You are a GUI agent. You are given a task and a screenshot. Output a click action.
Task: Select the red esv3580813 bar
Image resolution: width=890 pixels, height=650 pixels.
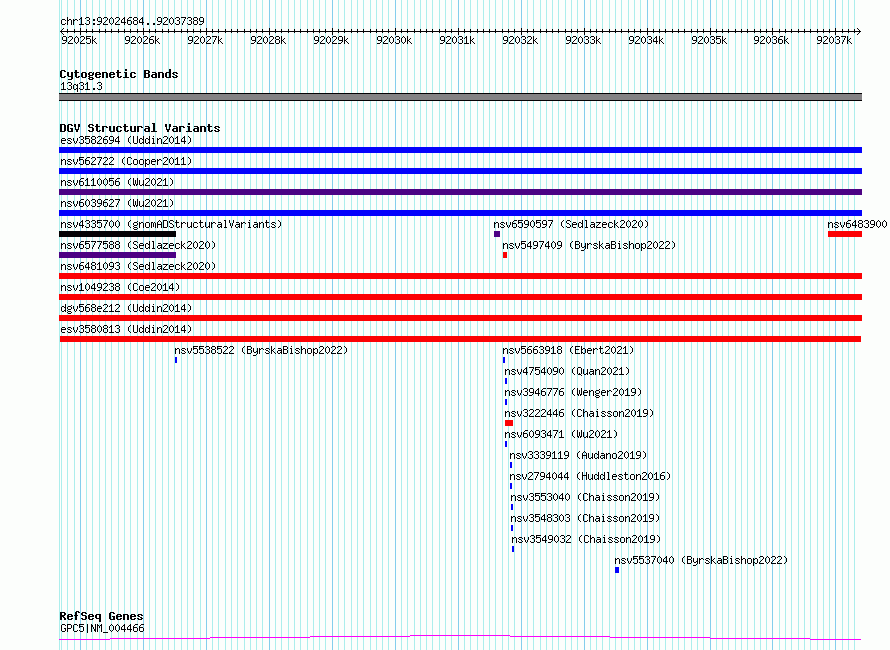coord(460,339)
